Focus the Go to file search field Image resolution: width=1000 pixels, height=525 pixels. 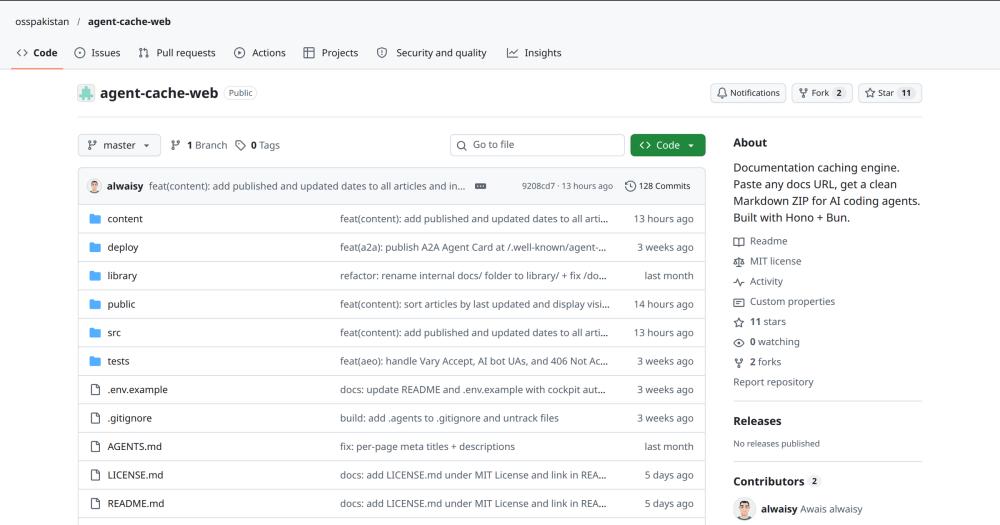click(537, 145)
